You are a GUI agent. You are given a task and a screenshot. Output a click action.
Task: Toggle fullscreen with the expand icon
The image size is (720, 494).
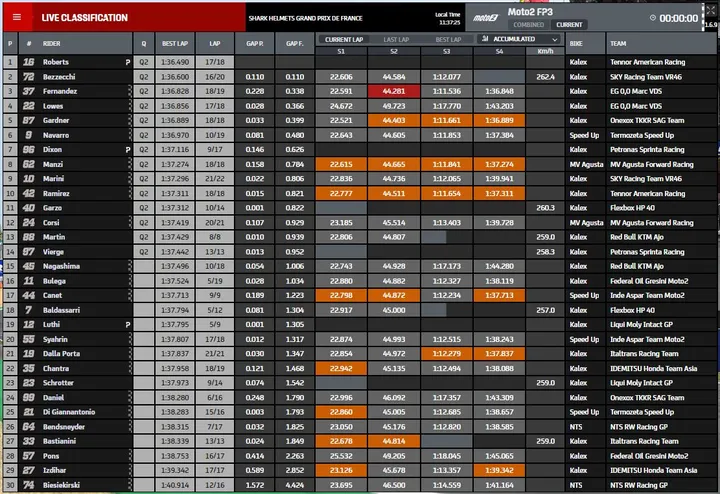(x=710, y=11)
